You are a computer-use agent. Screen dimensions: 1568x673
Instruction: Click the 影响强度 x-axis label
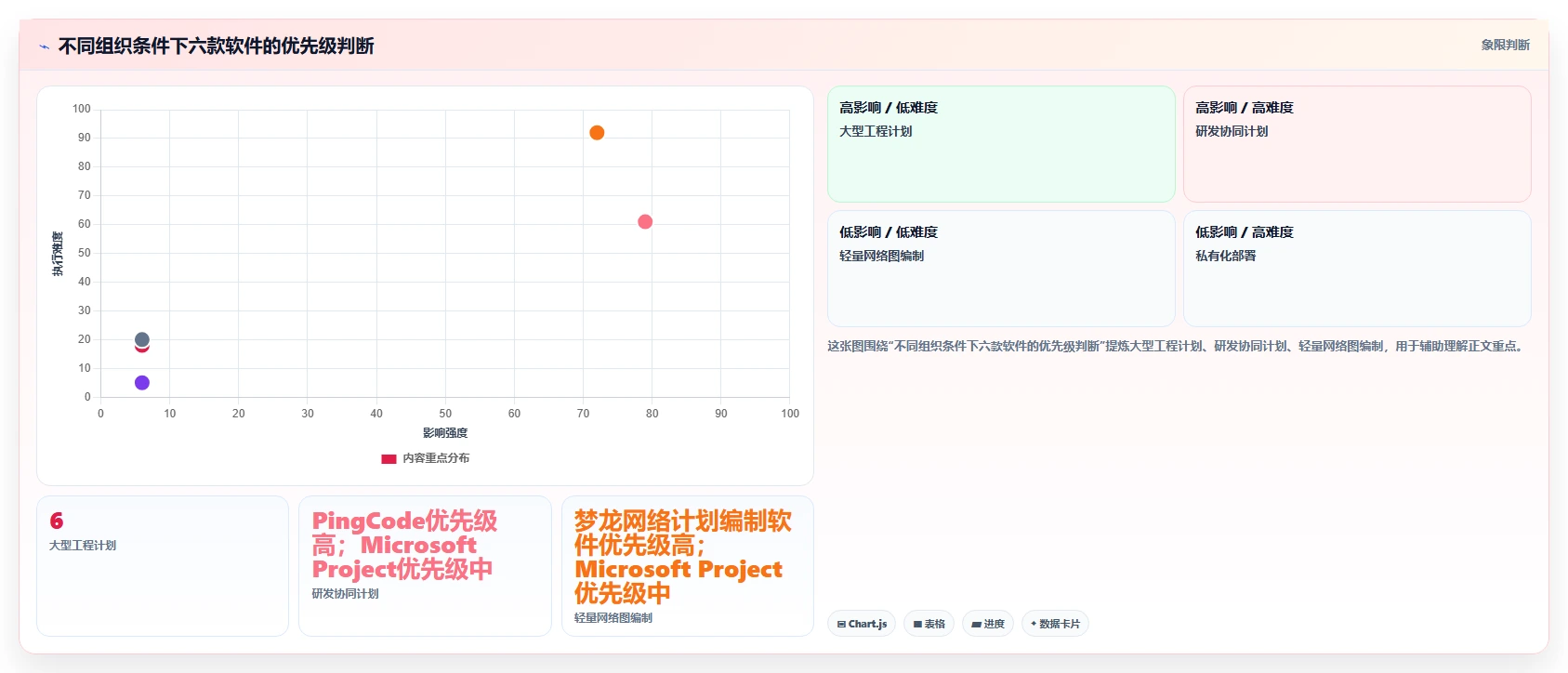click(x=445, y=433)
